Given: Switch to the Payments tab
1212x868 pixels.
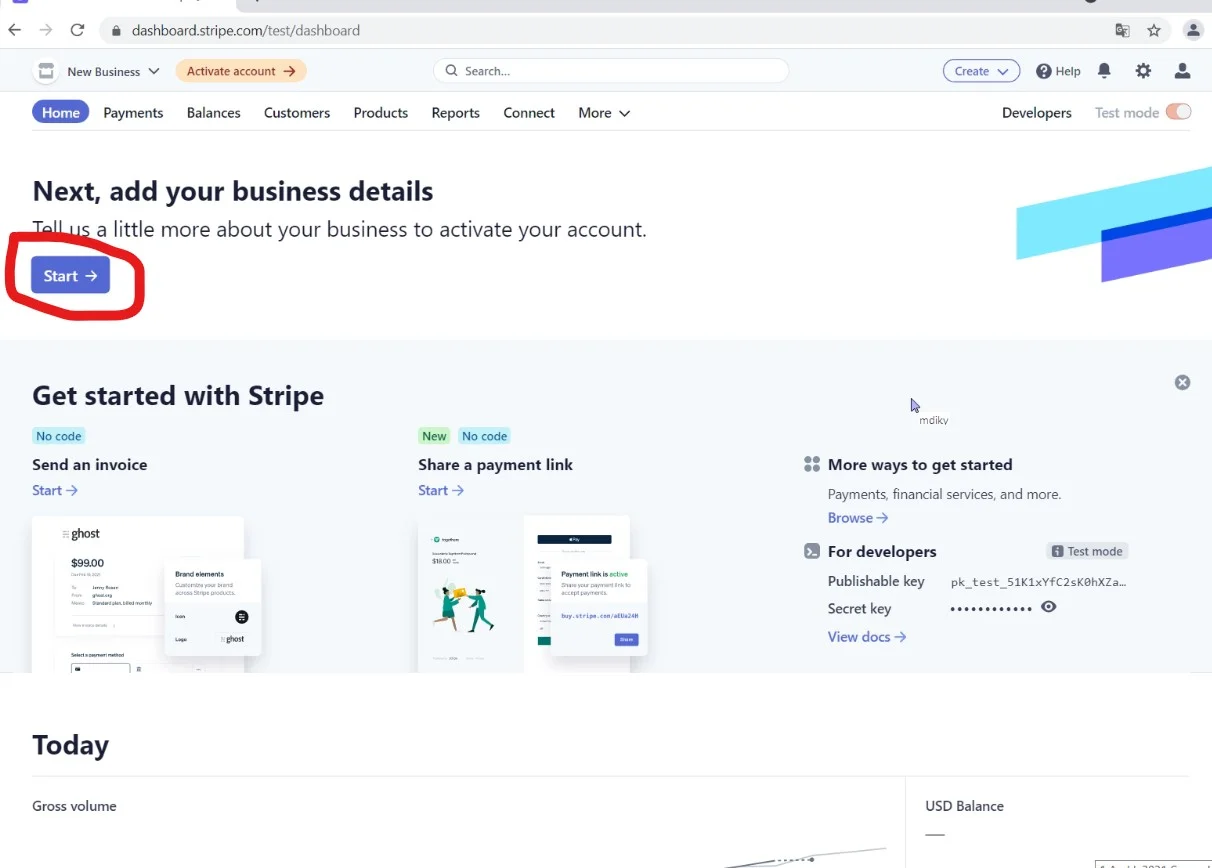Looking at the screenshot, I should click(x=133, y=113).
